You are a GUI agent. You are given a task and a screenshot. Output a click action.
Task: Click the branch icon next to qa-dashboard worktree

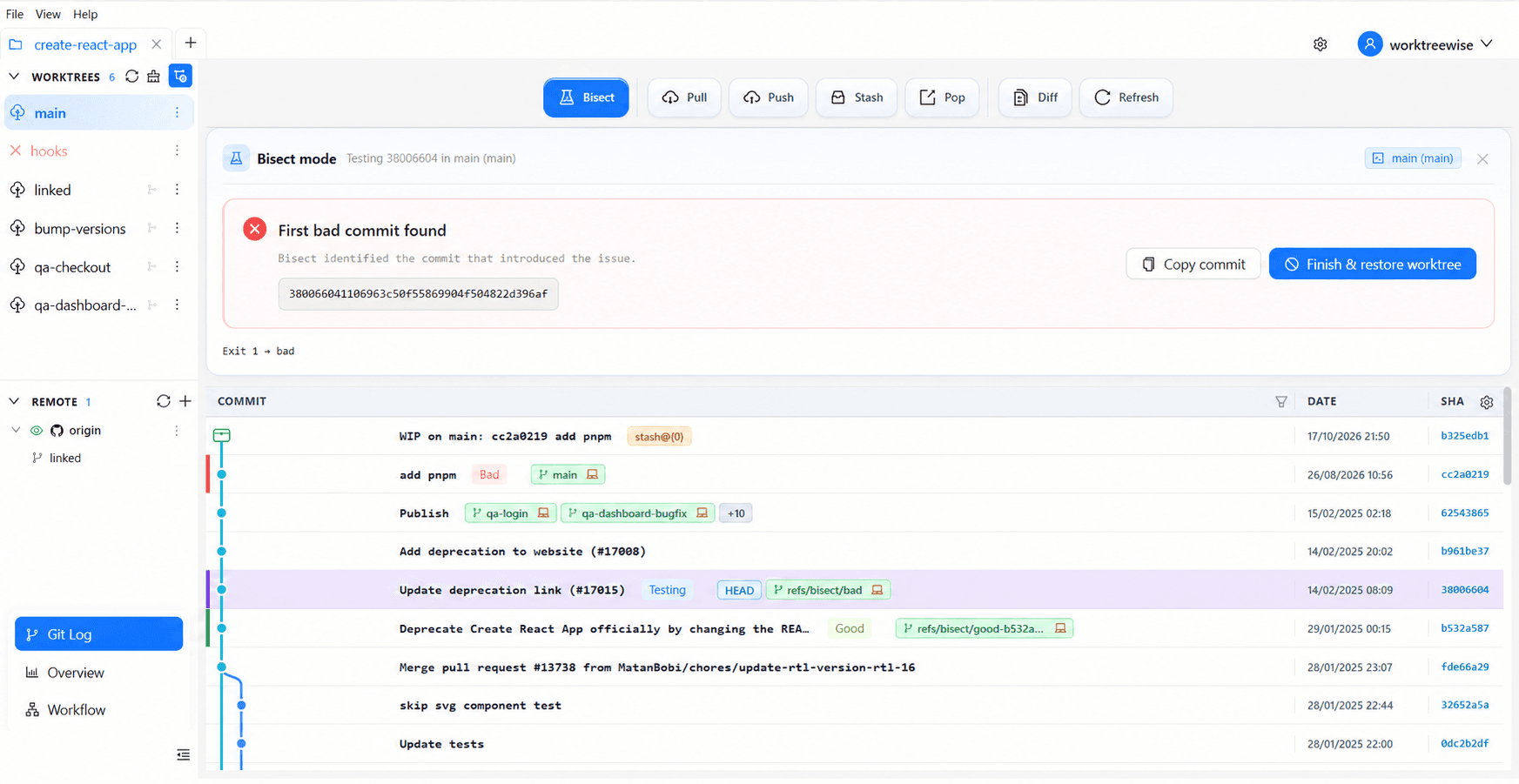(x=152, y=305)
